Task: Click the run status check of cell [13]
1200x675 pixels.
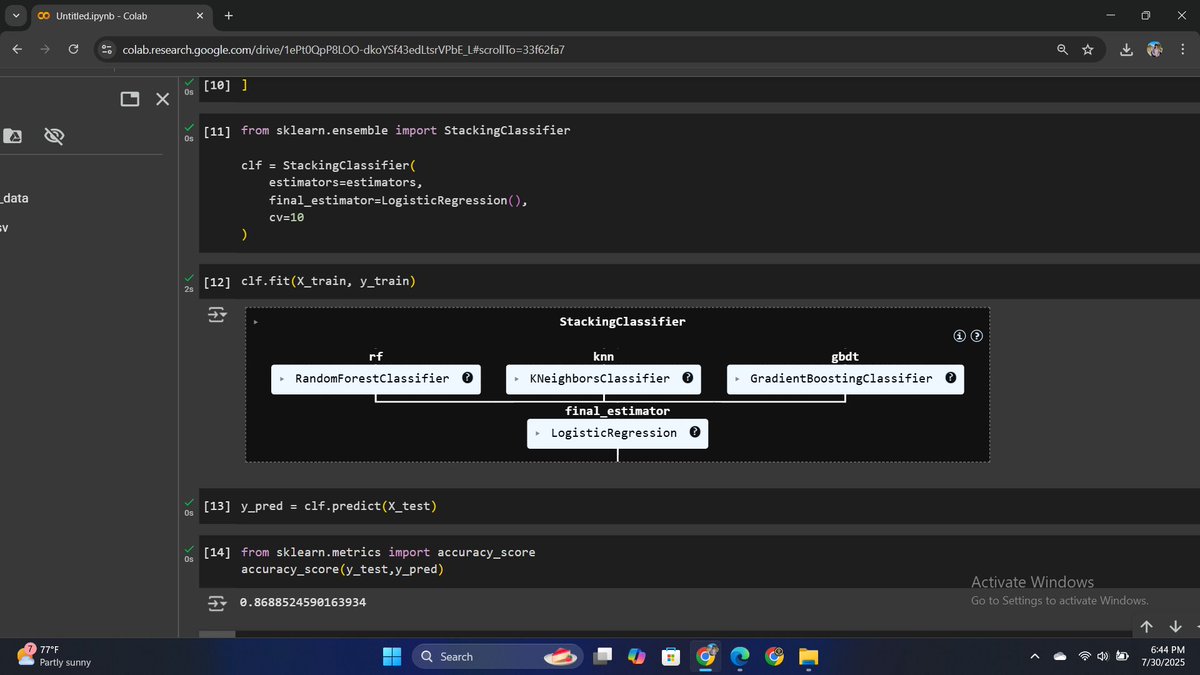Action: coord(189,502)
